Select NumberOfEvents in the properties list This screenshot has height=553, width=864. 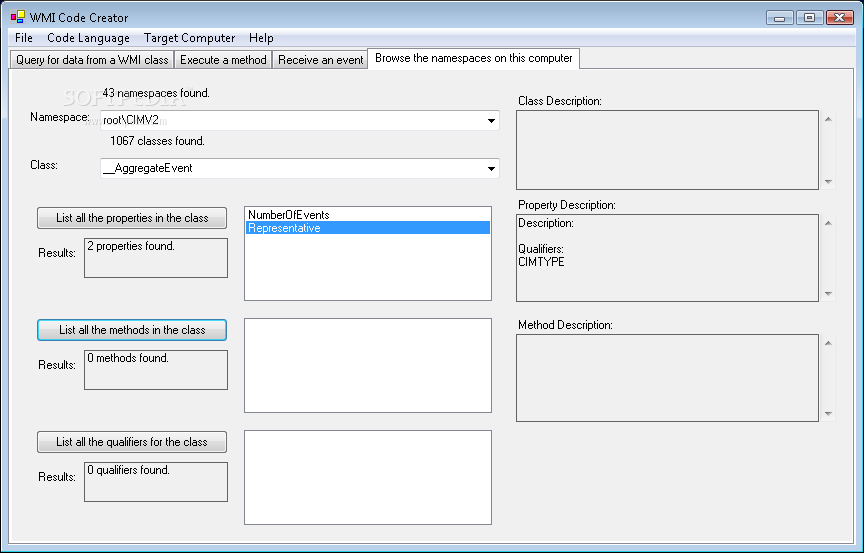[368, 215]
